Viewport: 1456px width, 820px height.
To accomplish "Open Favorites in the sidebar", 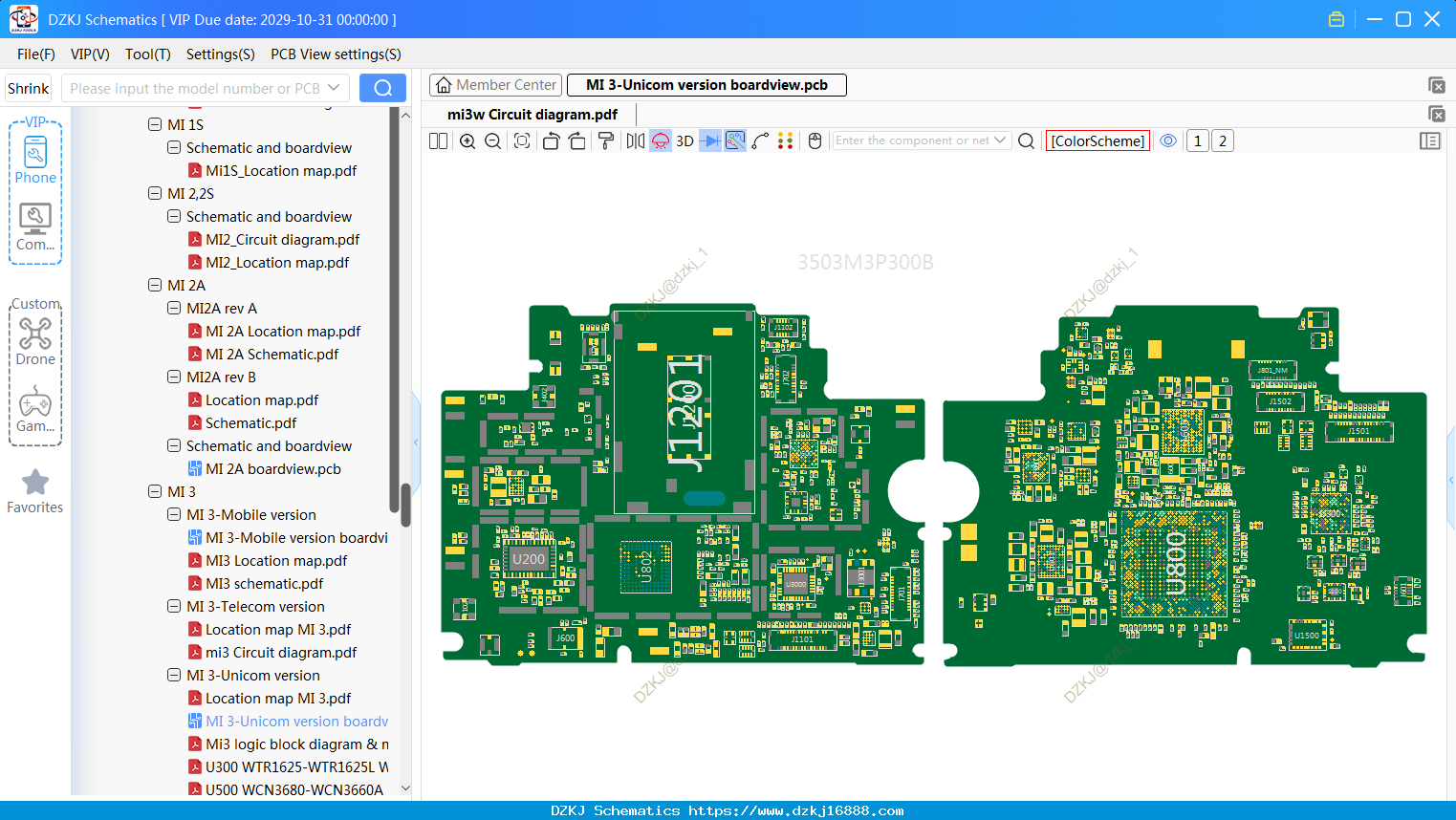I will (x=35, y=491).
